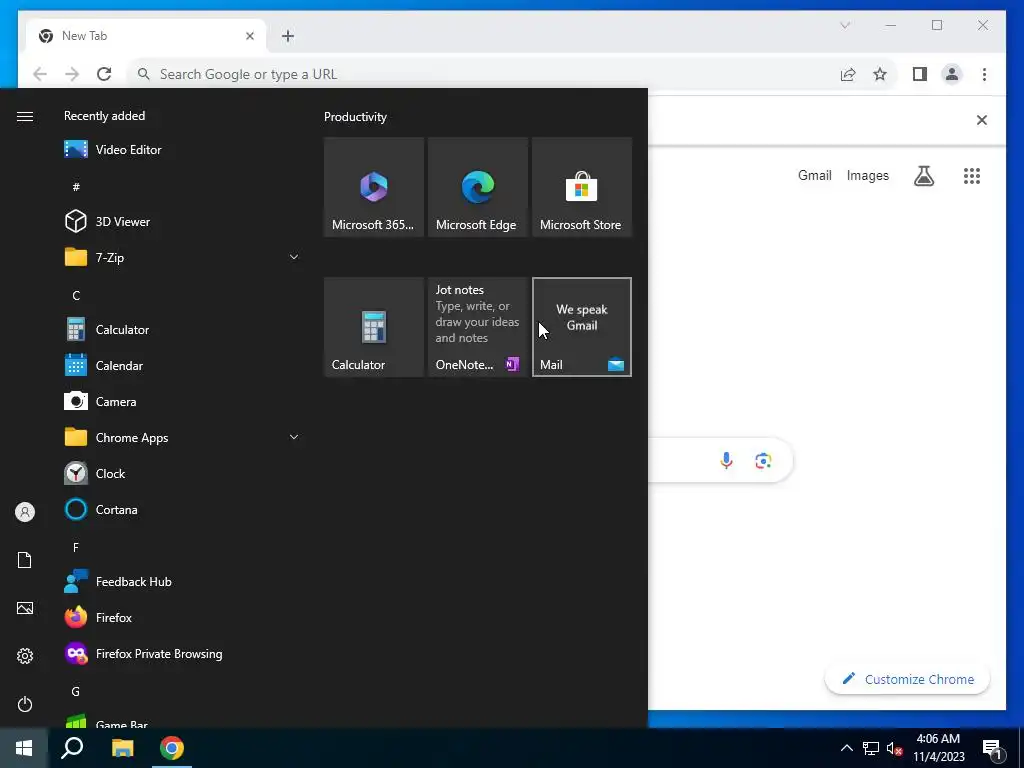Image resolution: width=1024 pixels, height=768 pixels.
Task: Expand the Start menu hamburger
Action: click(x=25, y=116)
